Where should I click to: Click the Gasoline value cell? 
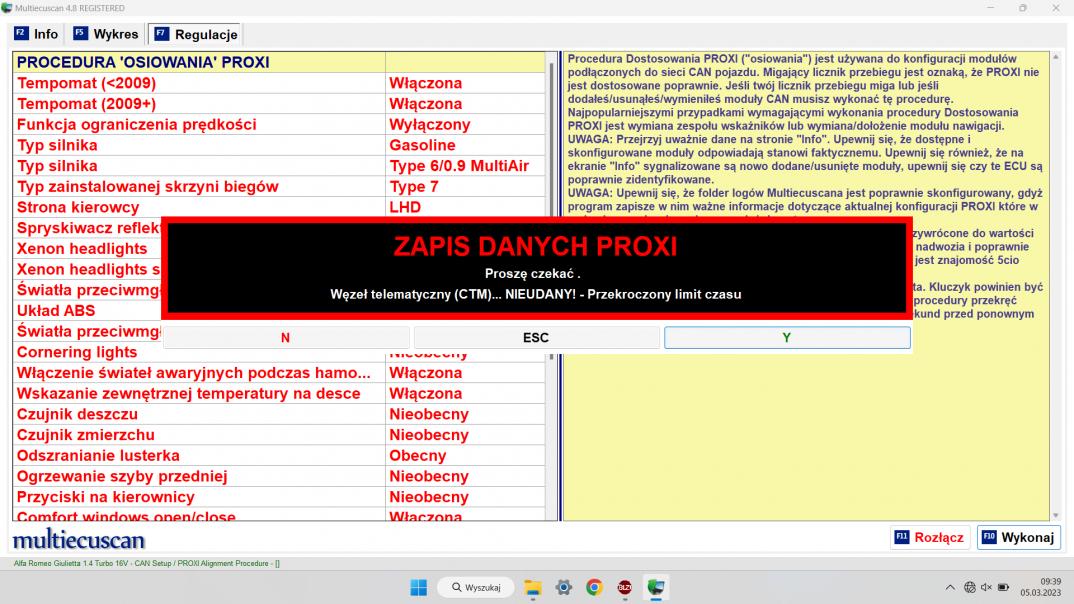coord(465,145)
